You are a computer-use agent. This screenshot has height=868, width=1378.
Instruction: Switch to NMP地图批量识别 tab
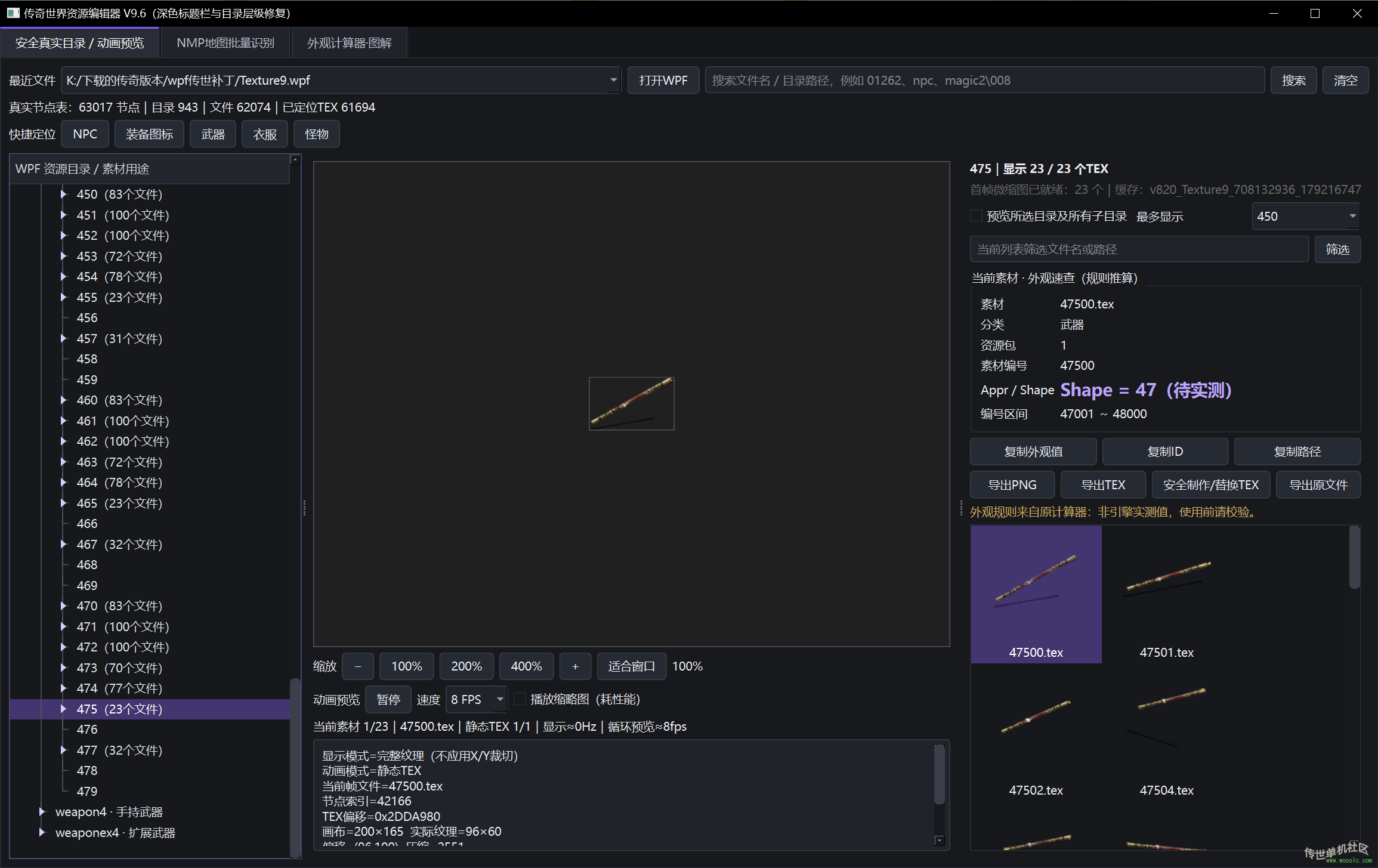click(x=225, y=43)
